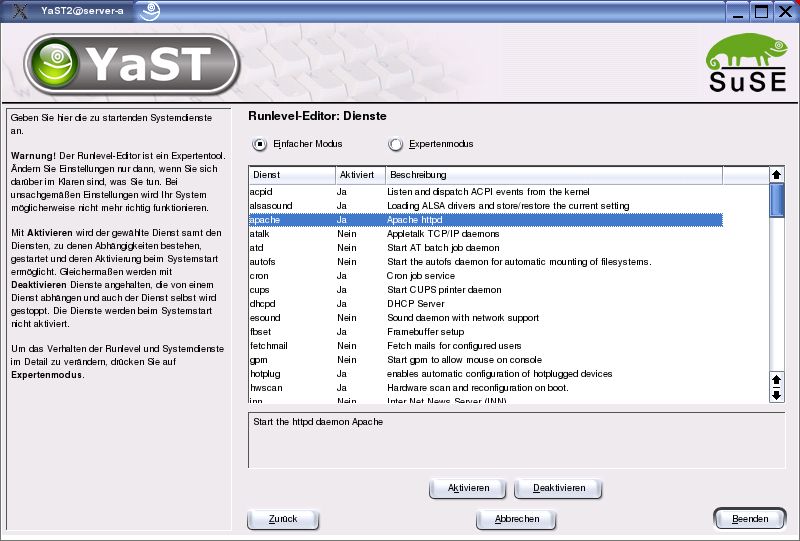Viewport: 800px width, 541px height.
Task: Click 'Start AT batch job daemon' description
Action: tap(443, 248)
